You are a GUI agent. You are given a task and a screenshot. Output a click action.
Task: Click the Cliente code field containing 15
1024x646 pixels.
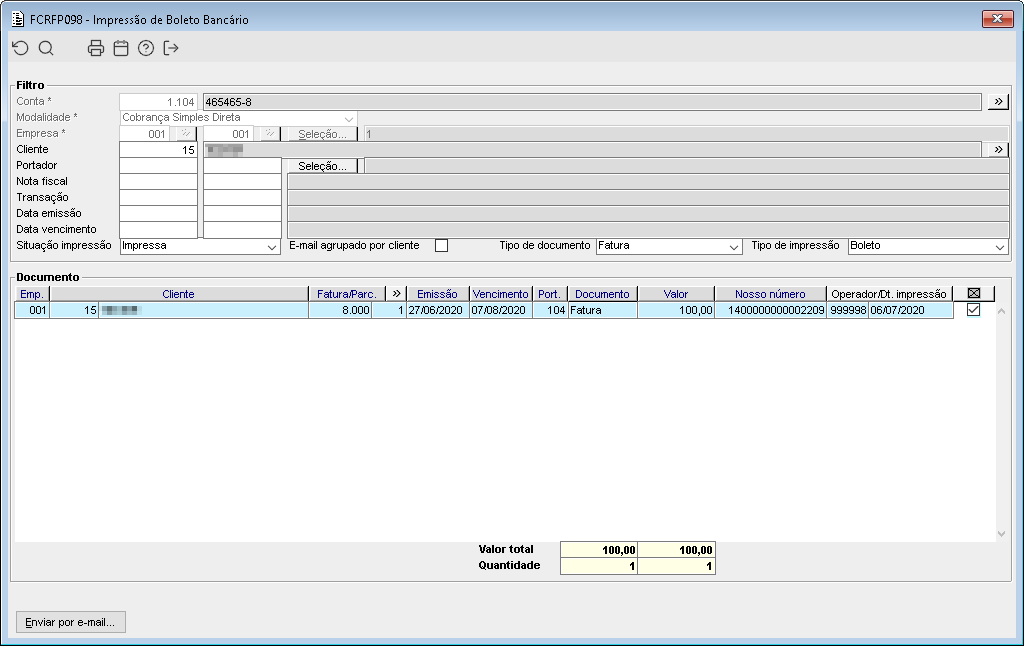pos(158,150)
